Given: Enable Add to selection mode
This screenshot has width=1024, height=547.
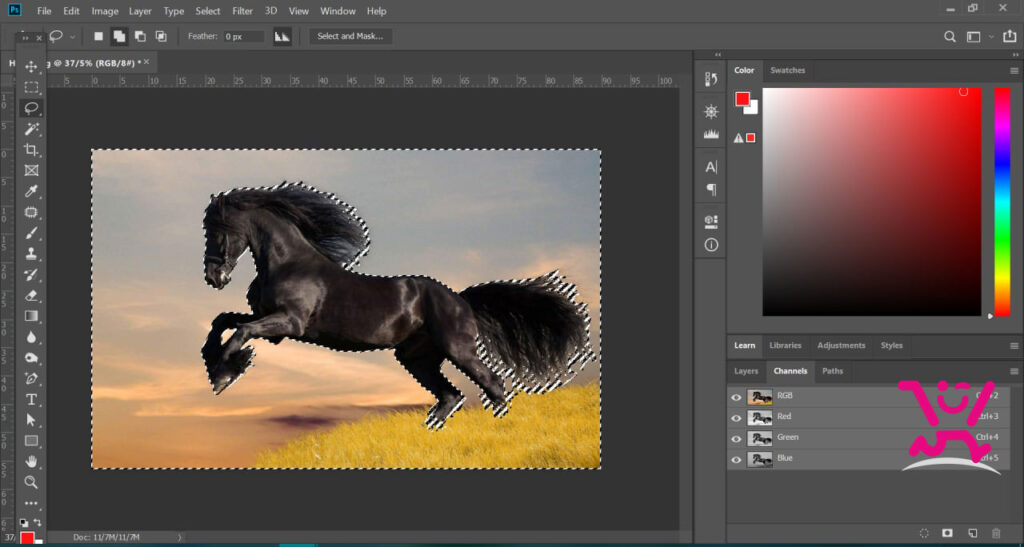Looking at the screenshot, I should coord(119,37).
